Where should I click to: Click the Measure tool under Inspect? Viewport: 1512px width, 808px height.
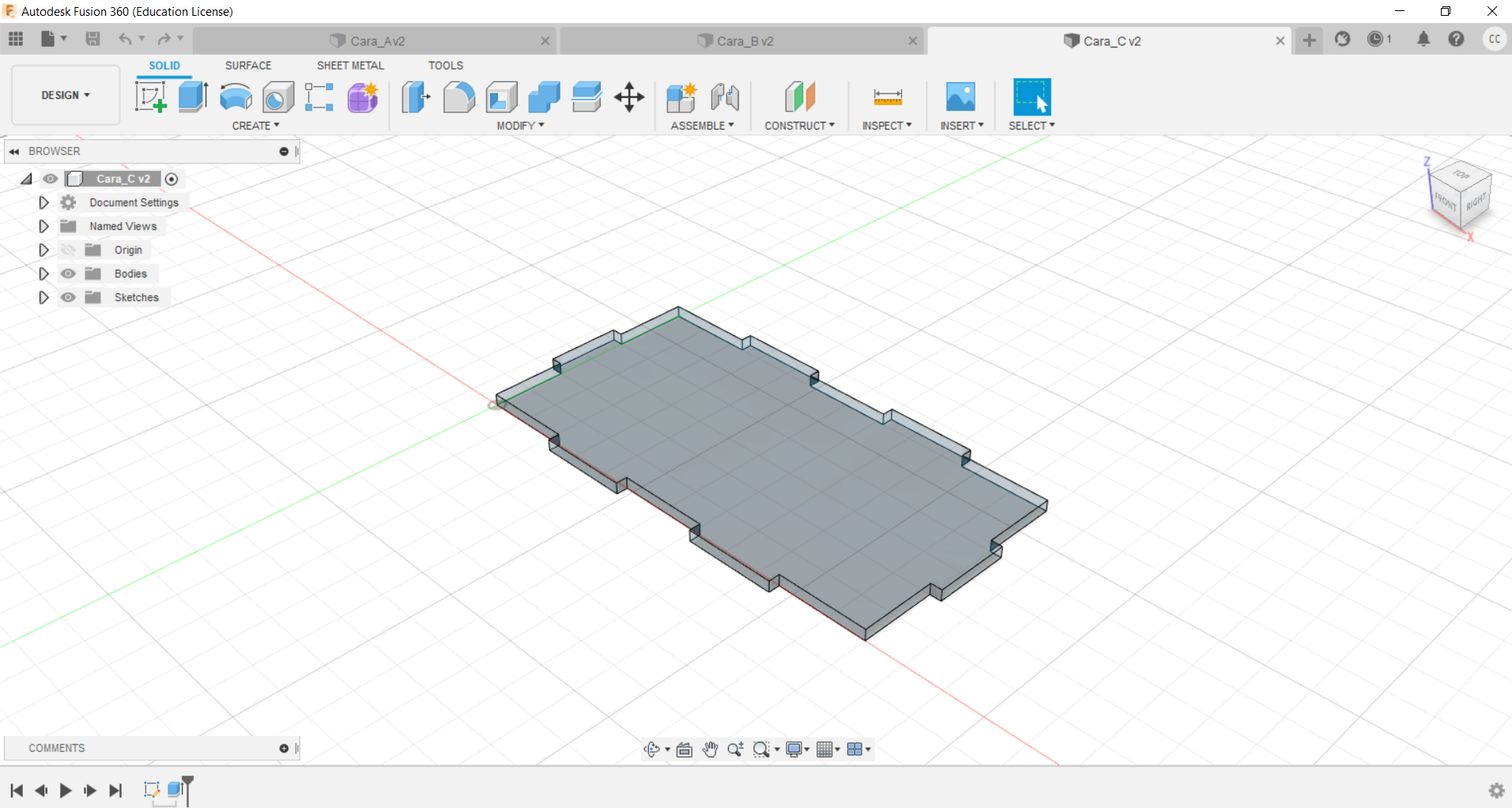888,97
